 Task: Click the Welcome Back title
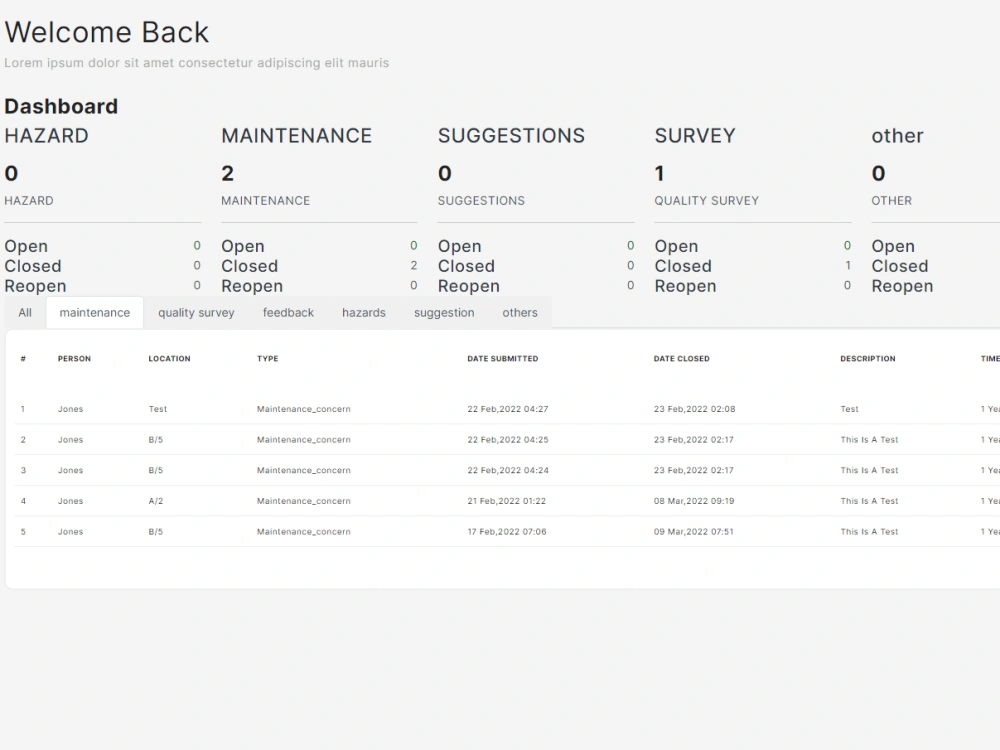pyautogui.click(x=107, y=32)
